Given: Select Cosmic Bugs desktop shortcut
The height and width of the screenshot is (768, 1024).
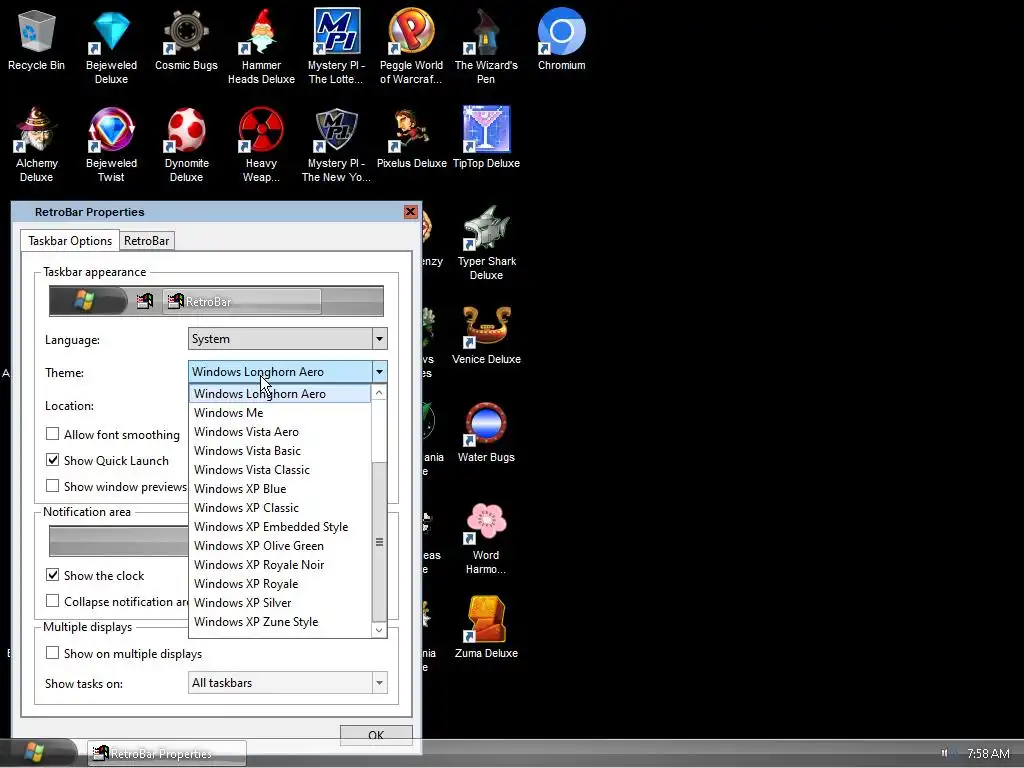Looking at the screenshot, I should tap(186, 40).
